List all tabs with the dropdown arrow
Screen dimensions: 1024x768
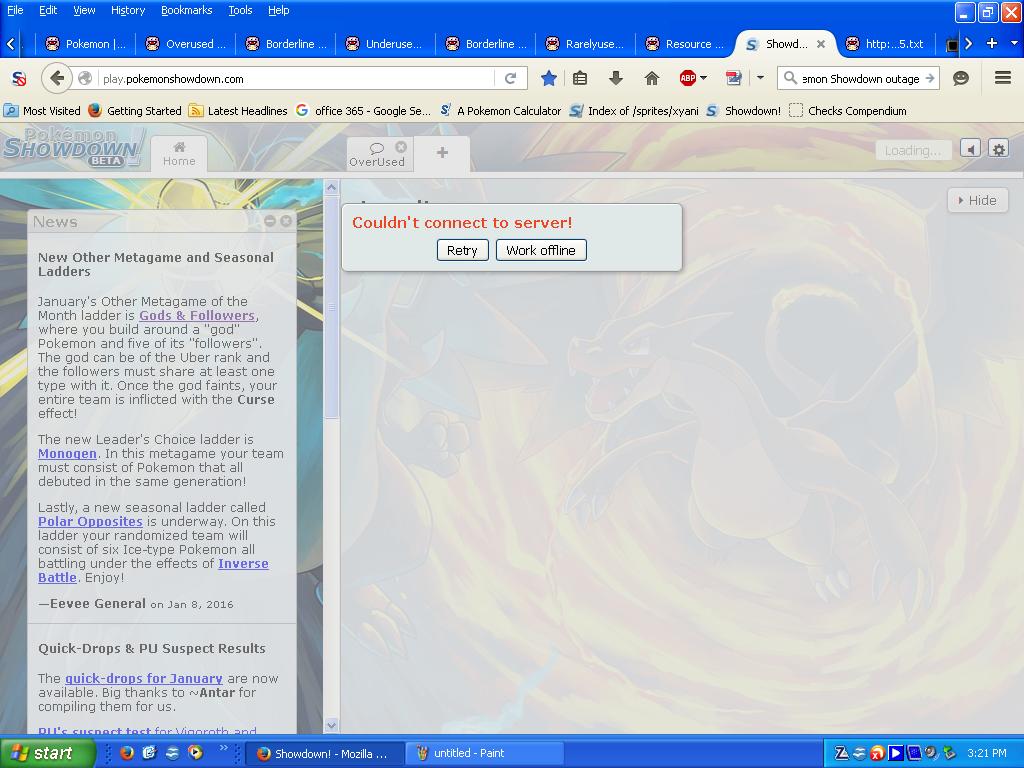point(1014,43)
